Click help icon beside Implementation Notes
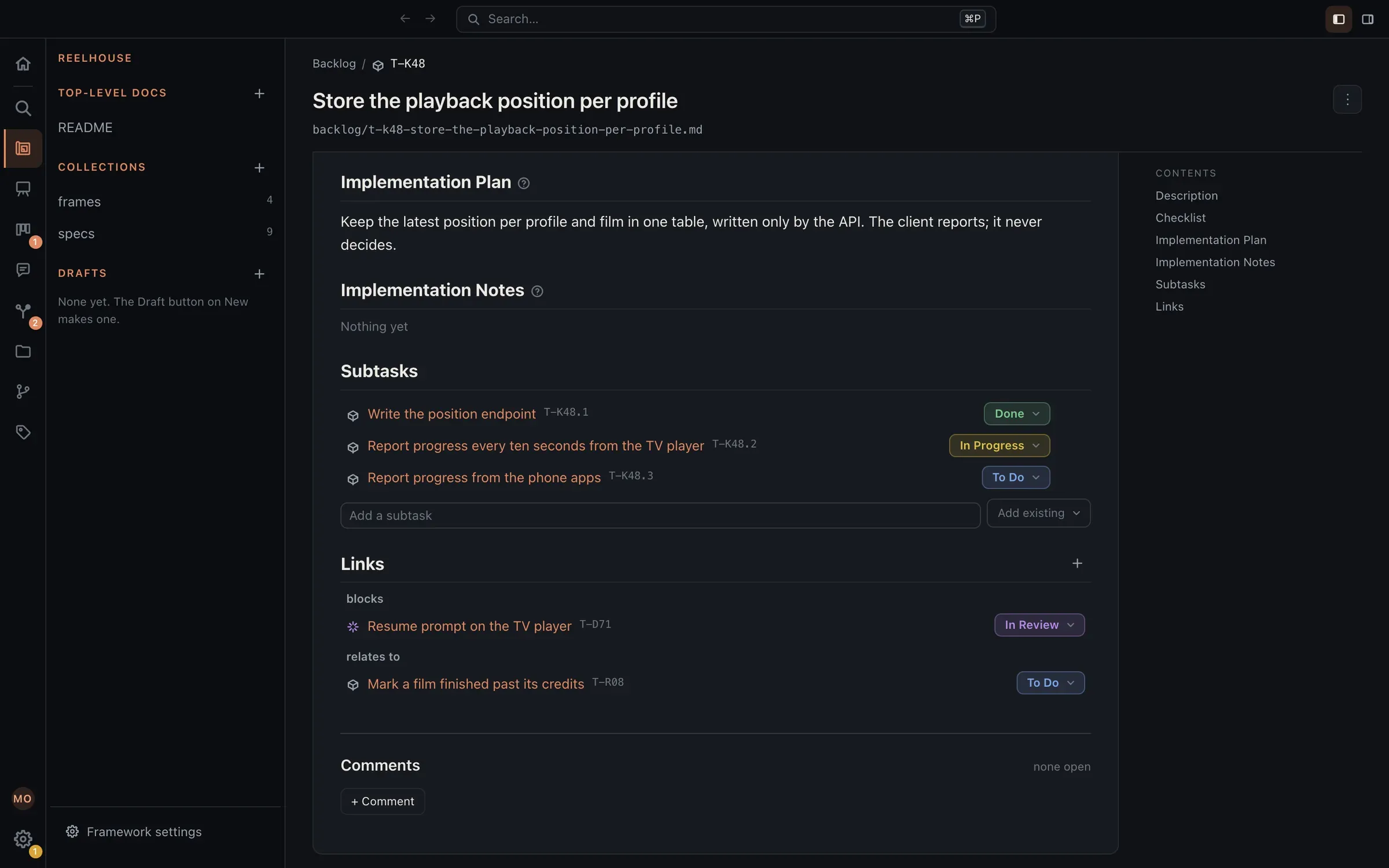Viewport: 1389px width, 868px height. click(x=537, y=291)
